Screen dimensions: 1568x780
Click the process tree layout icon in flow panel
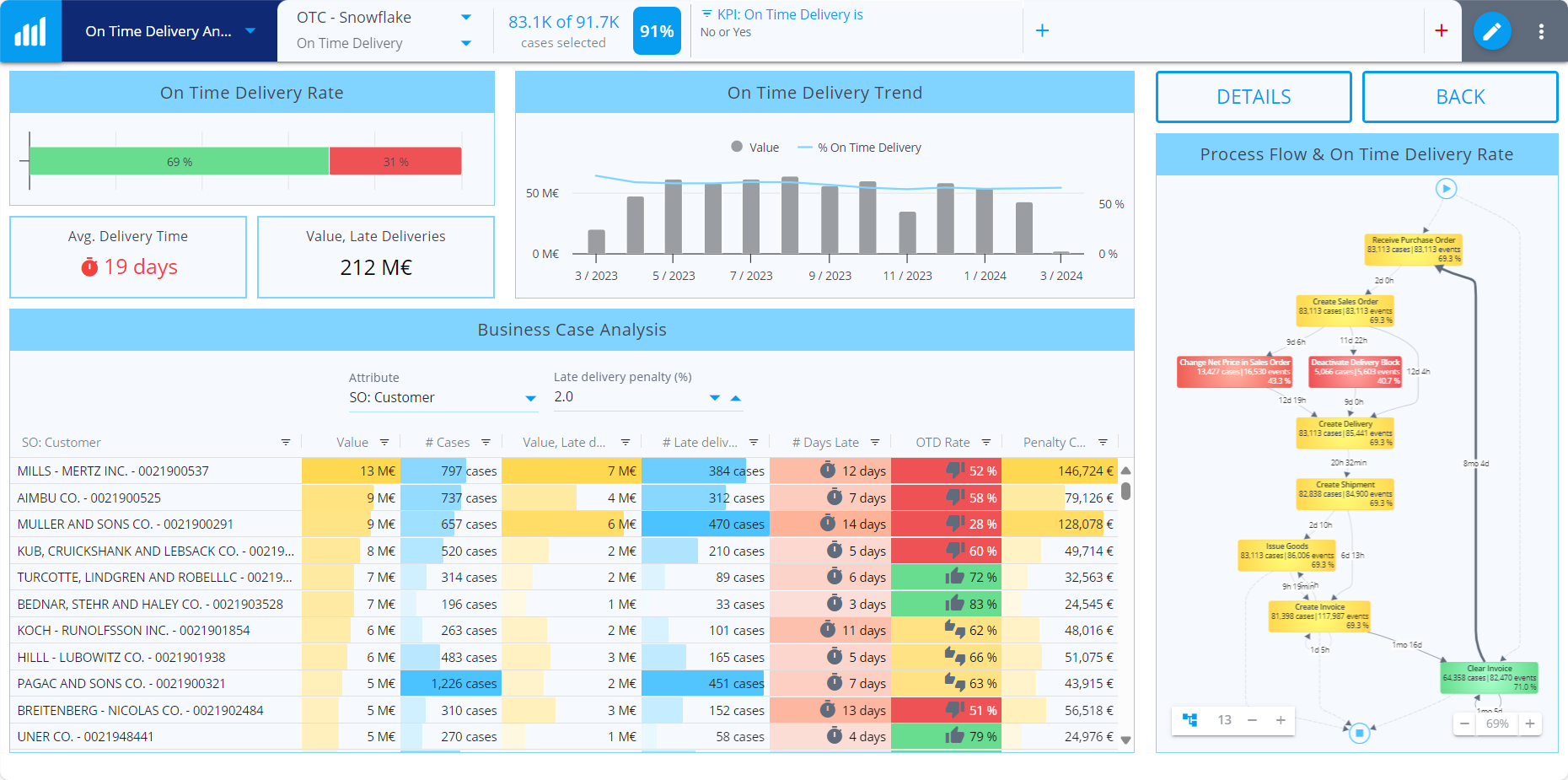[1191, 720]
